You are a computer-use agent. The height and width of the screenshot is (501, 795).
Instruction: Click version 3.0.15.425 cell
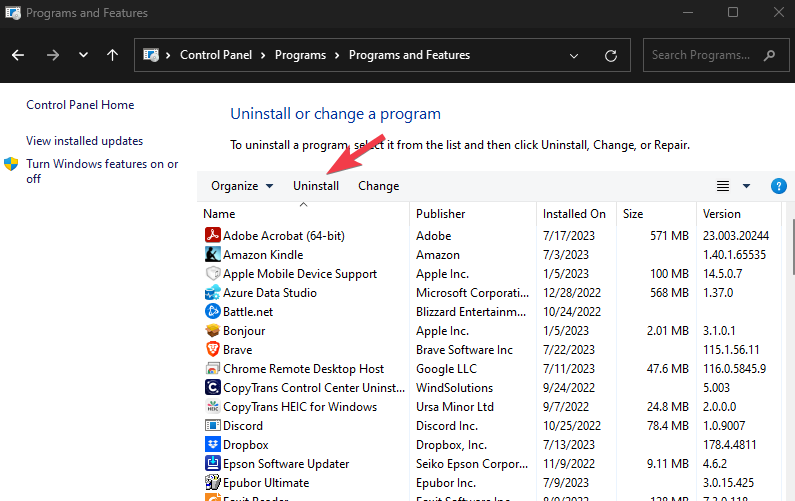(729, 483)
